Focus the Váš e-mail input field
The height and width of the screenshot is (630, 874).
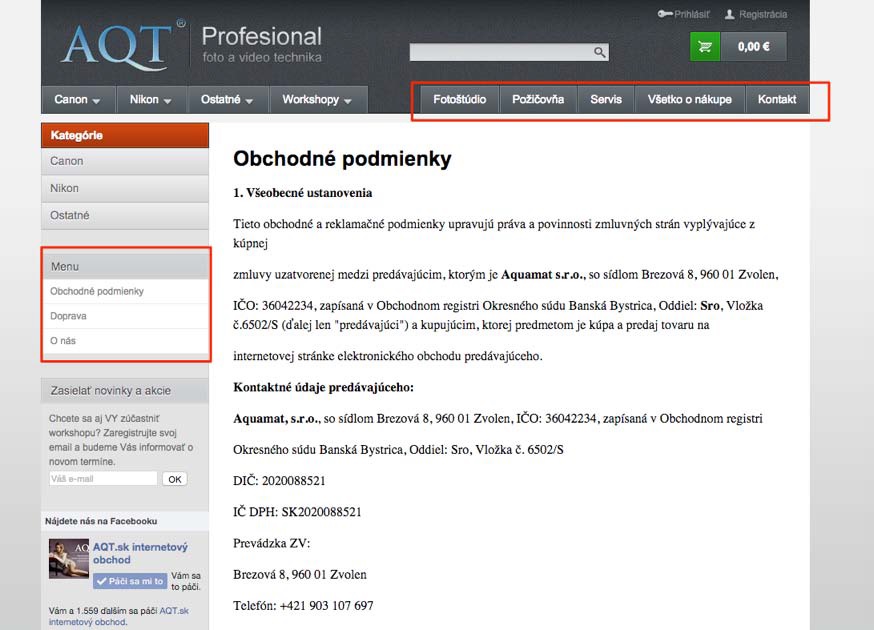click(103, 479)
